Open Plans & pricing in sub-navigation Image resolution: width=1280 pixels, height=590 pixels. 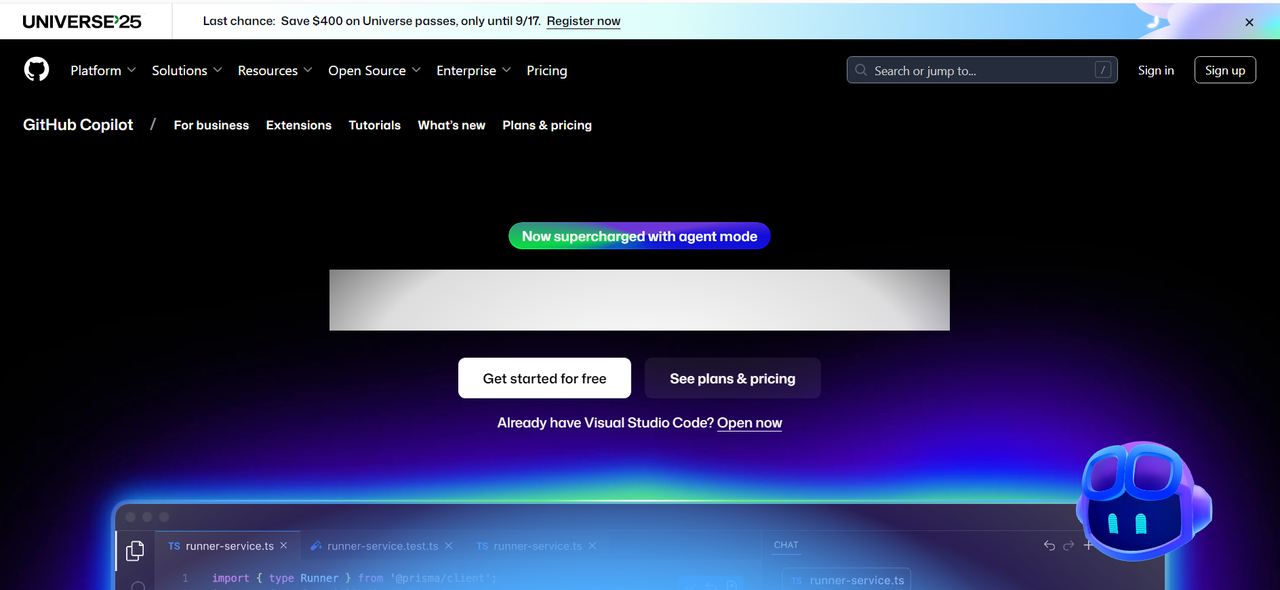pyautogui.click(x=547, y=125)
